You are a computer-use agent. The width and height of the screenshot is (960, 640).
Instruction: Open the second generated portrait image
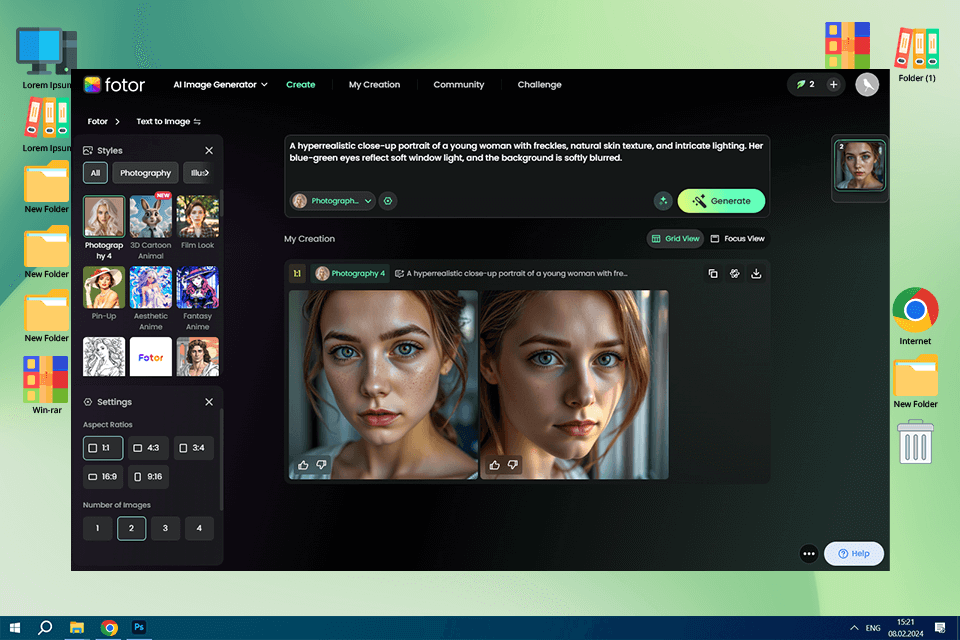[x=574, y=385]
